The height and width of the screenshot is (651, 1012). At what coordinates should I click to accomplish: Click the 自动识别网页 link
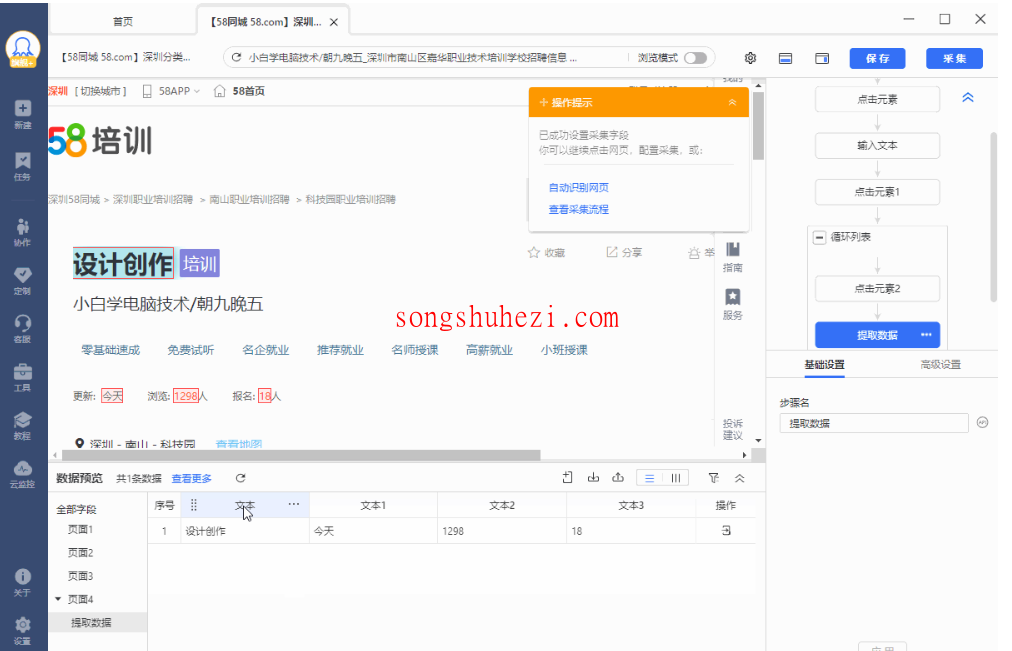[x=578, y=187]
